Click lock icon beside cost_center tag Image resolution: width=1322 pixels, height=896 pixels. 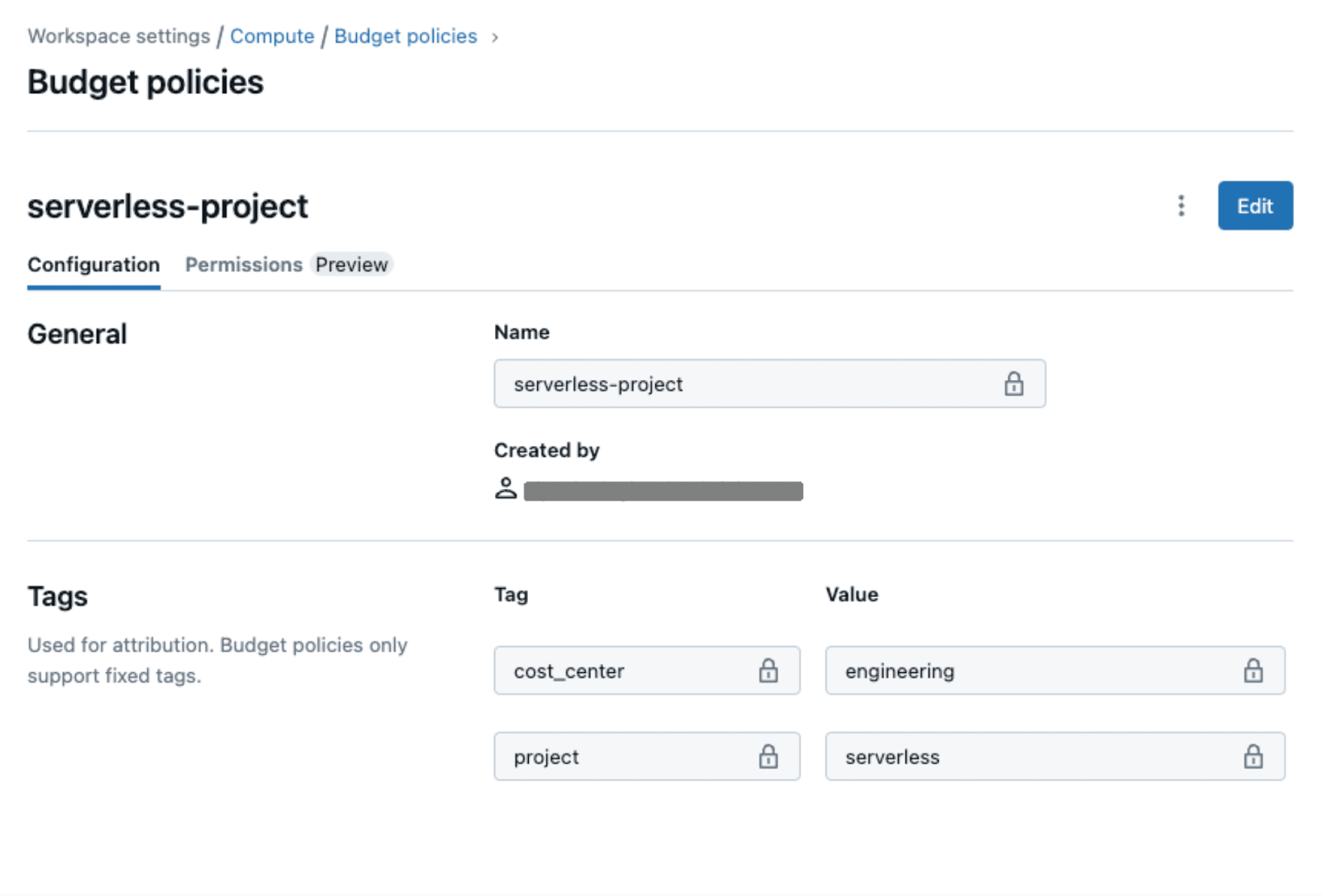(768, 671)
